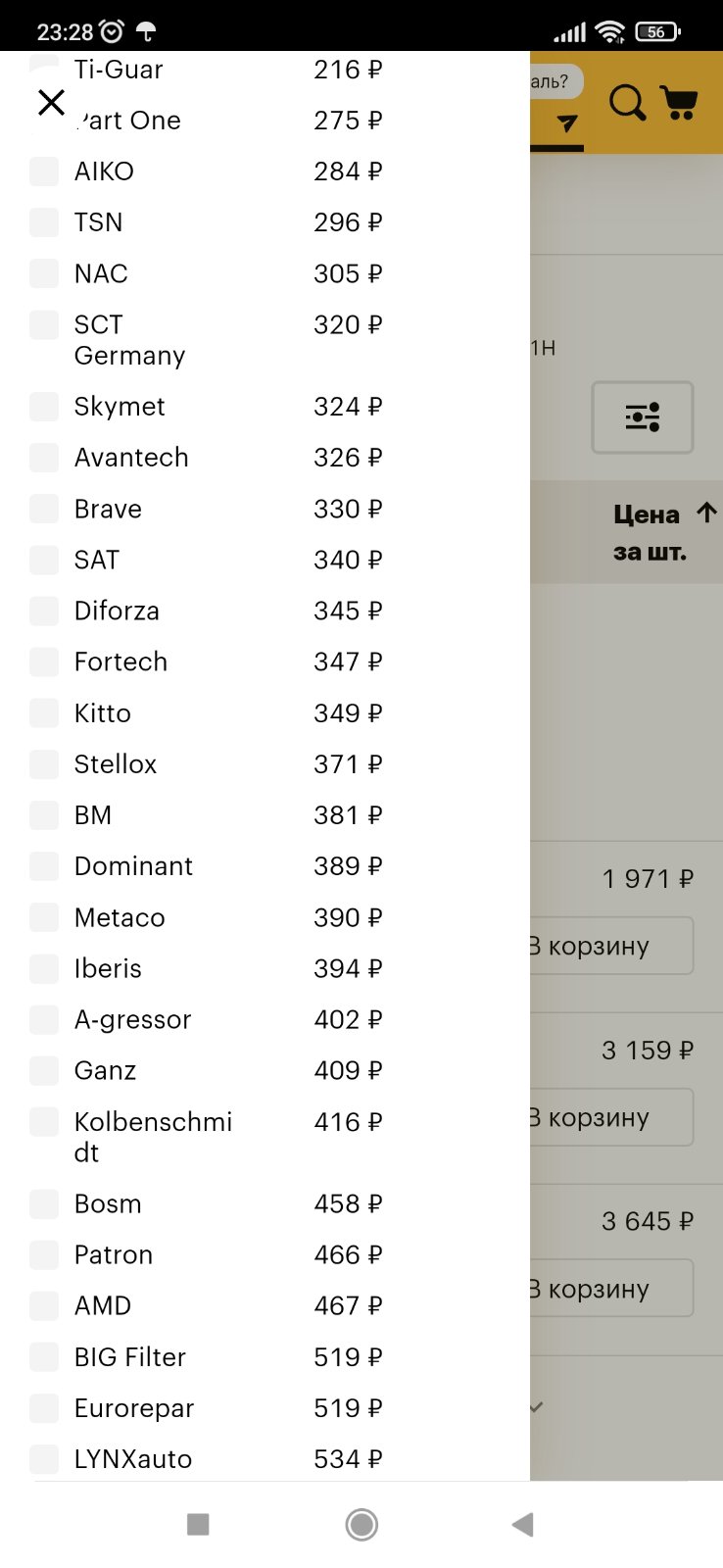The image size is (723, 1568).
Task: Add the 3 645 ₽ item to cart
Action: (x=609, y=1289)
